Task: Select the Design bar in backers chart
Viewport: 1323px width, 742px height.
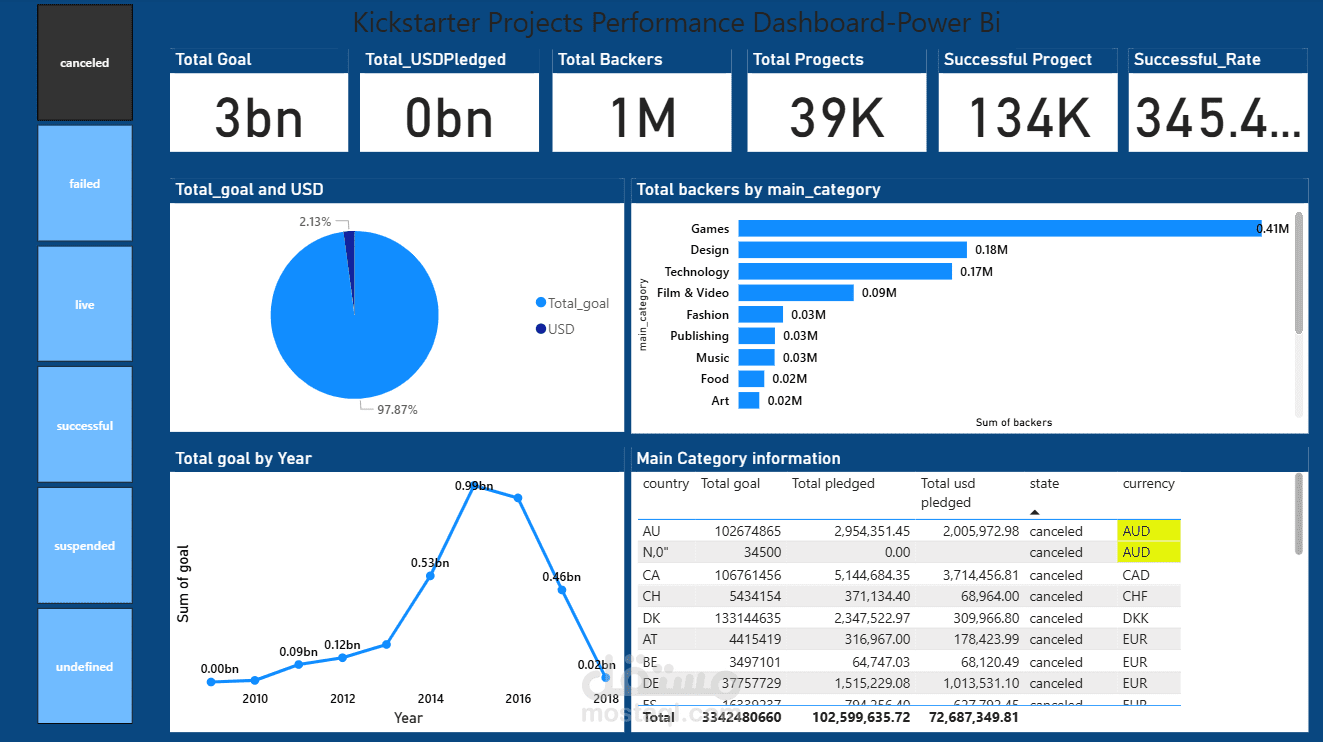Action: click(x=853, y=250)
